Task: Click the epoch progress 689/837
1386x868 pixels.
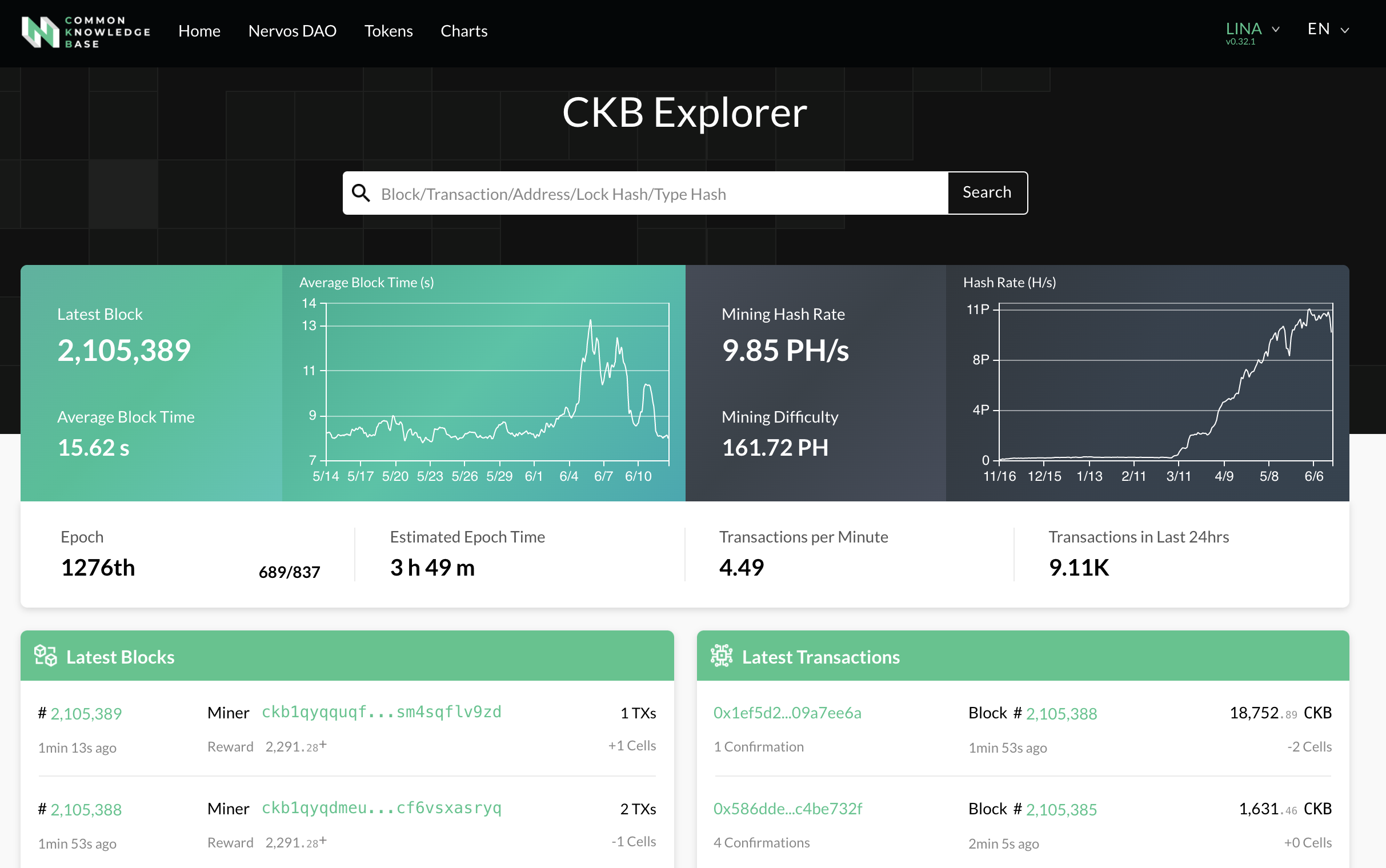Action: tap(290, 572)
